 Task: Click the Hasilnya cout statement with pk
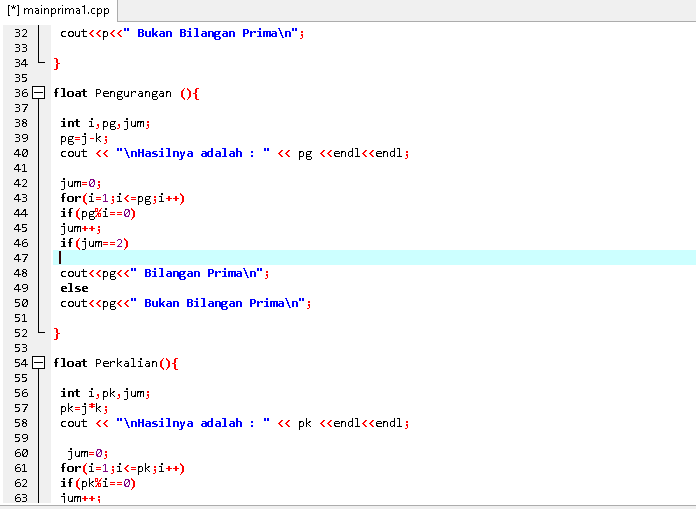(x=234, y=423)
